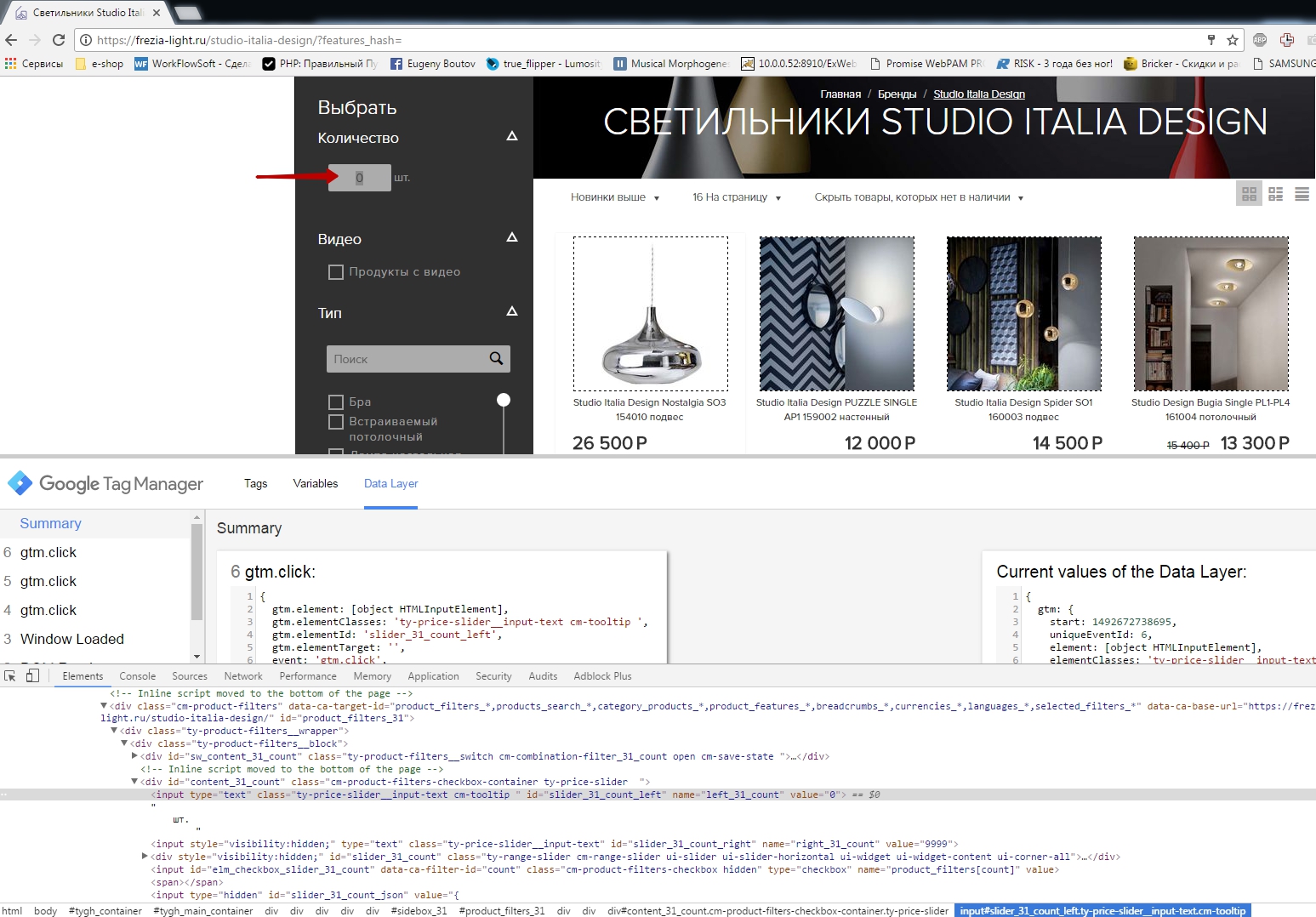Screen dimensions: 1316x917
Task: Toggle the DevTools device toolbar icon
Action: [x=32, y=676]
